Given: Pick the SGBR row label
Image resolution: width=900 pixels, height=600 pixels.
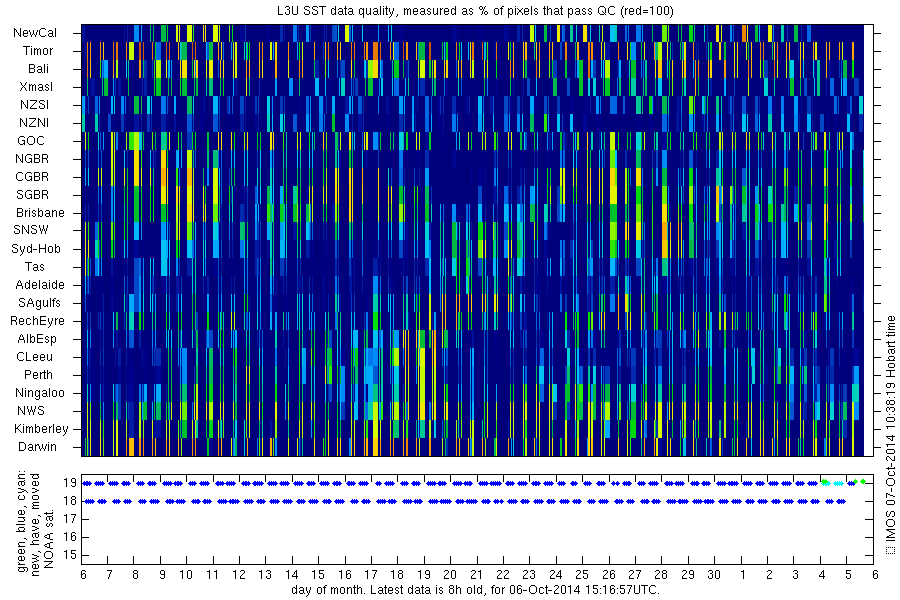Looking at the screenshot, I should click(33, 195).
